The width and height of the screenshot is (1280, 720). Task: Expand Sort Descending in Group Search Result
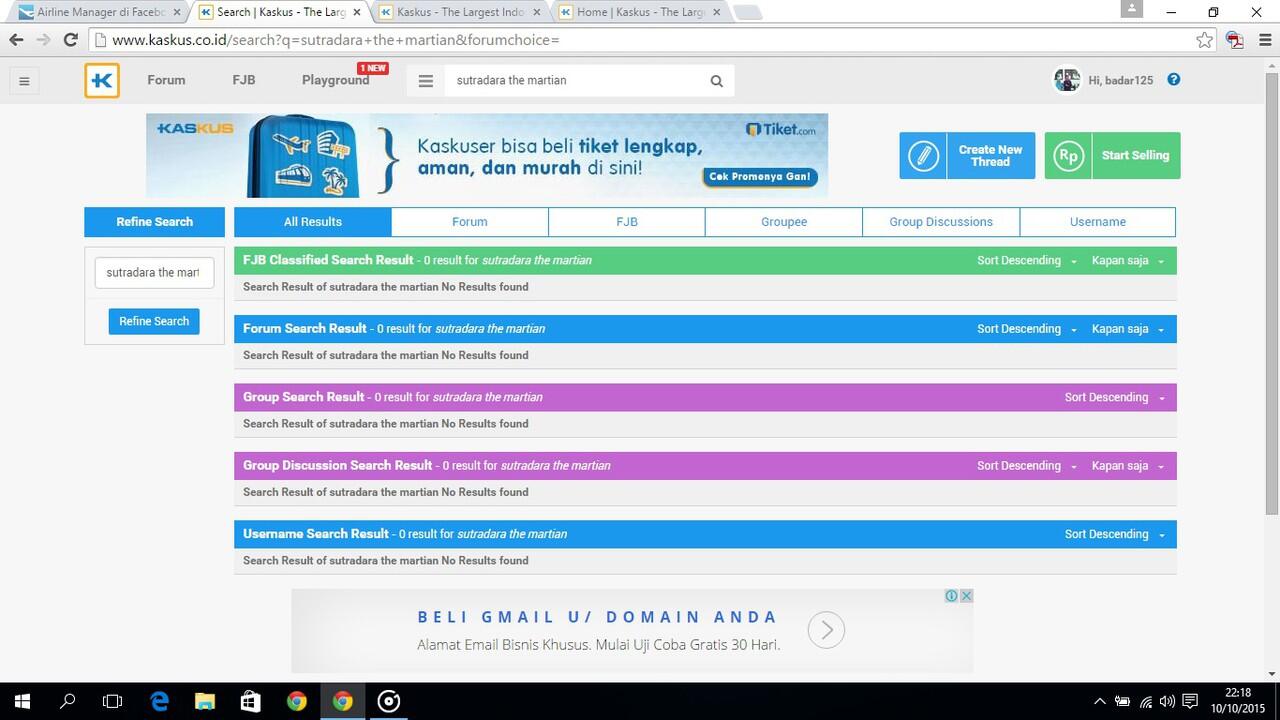1115,398
